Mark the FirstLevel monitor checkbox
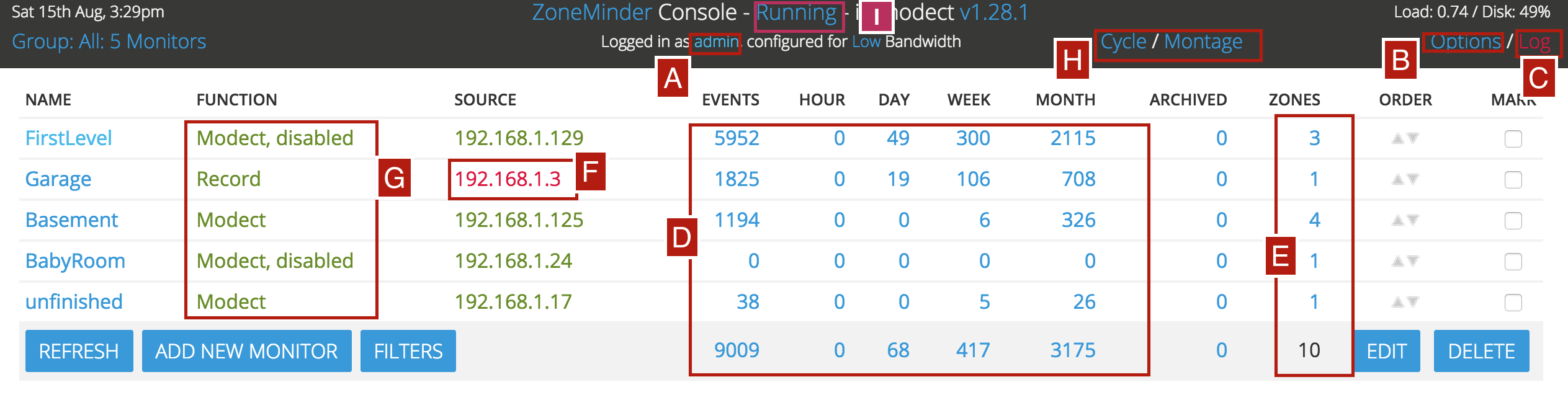This screenshot has height=395, width=1568. pos(1513,139)
